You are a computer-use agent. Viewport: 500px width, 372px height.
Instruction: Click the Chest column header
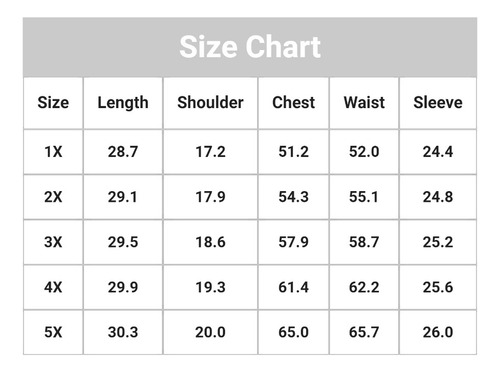coord(293,103)
